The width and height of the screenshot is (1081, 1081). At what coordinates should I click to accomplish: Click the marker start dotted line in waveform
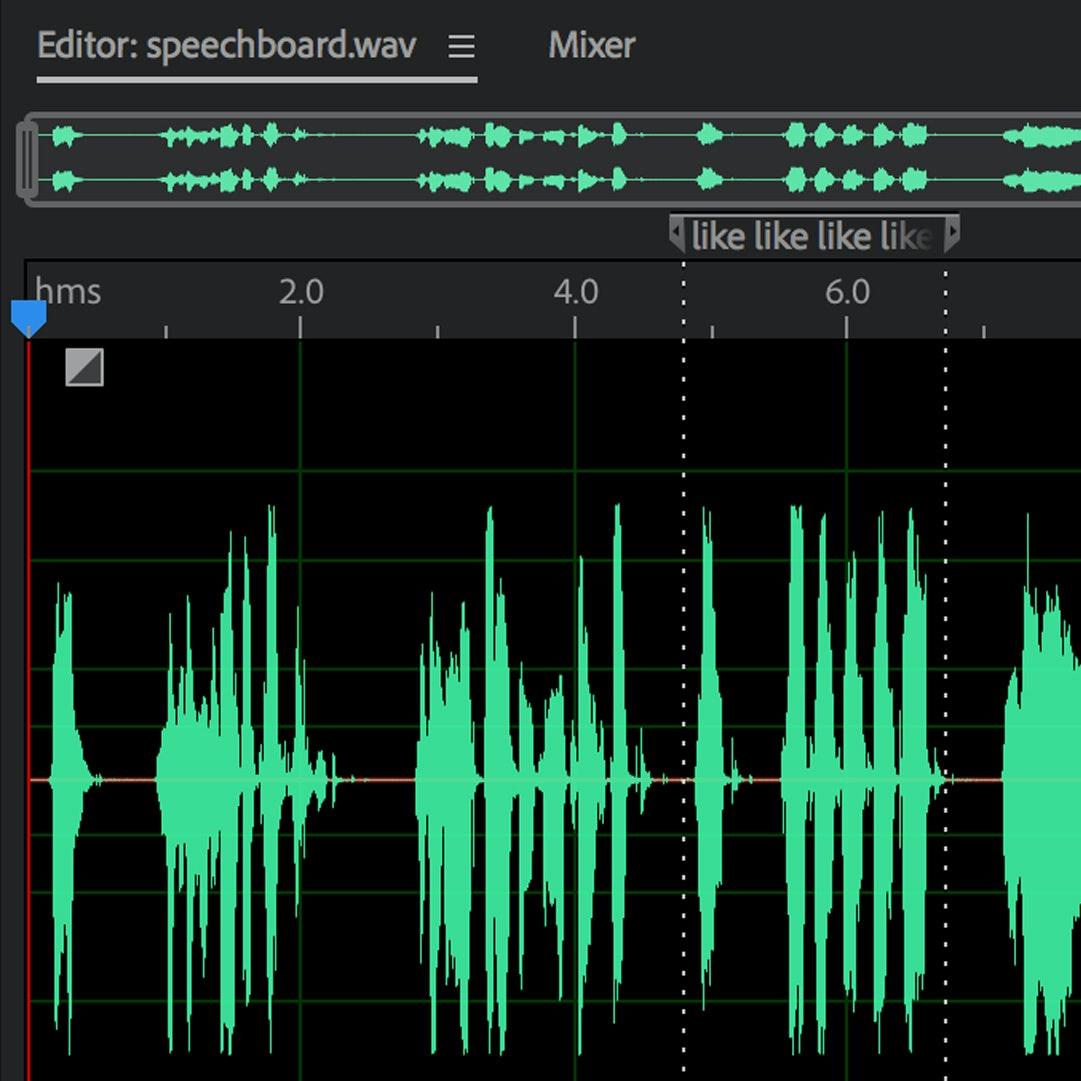point(684,600)
